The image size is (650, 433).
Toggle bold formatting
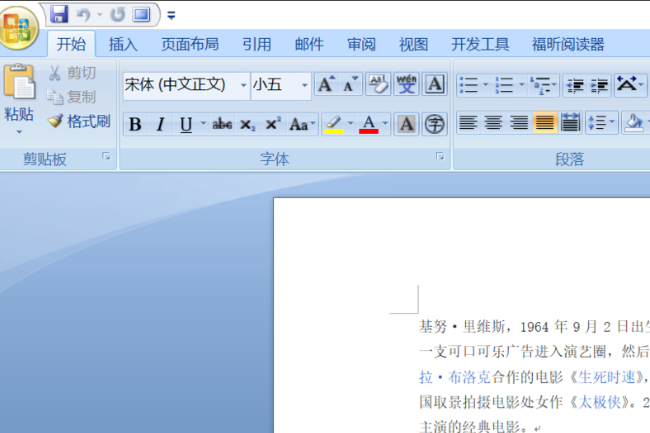[135, 124]
